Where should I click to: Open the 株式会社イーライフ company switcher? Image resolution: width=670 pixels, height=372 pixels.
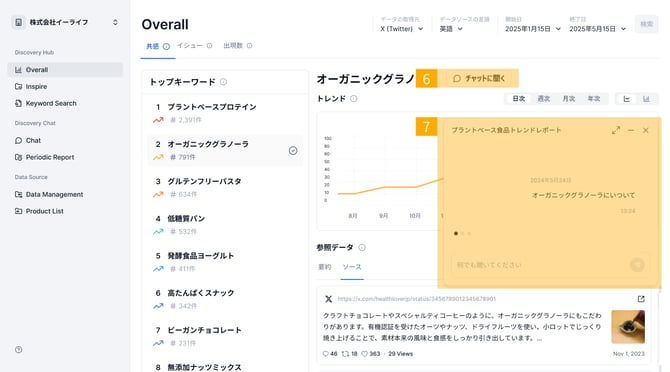65,22
